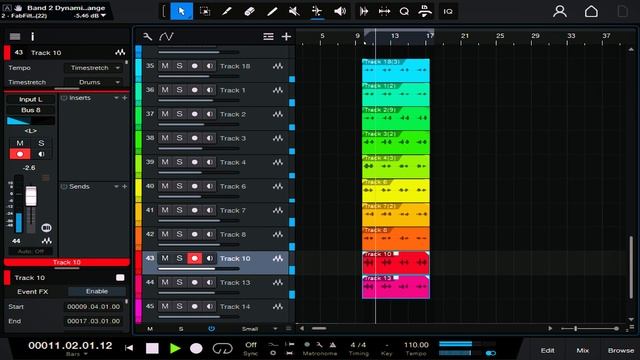Click timeline ruler at bar 21
The width and height of the screenshot is (640, 360).
click(x=464, y=36)
